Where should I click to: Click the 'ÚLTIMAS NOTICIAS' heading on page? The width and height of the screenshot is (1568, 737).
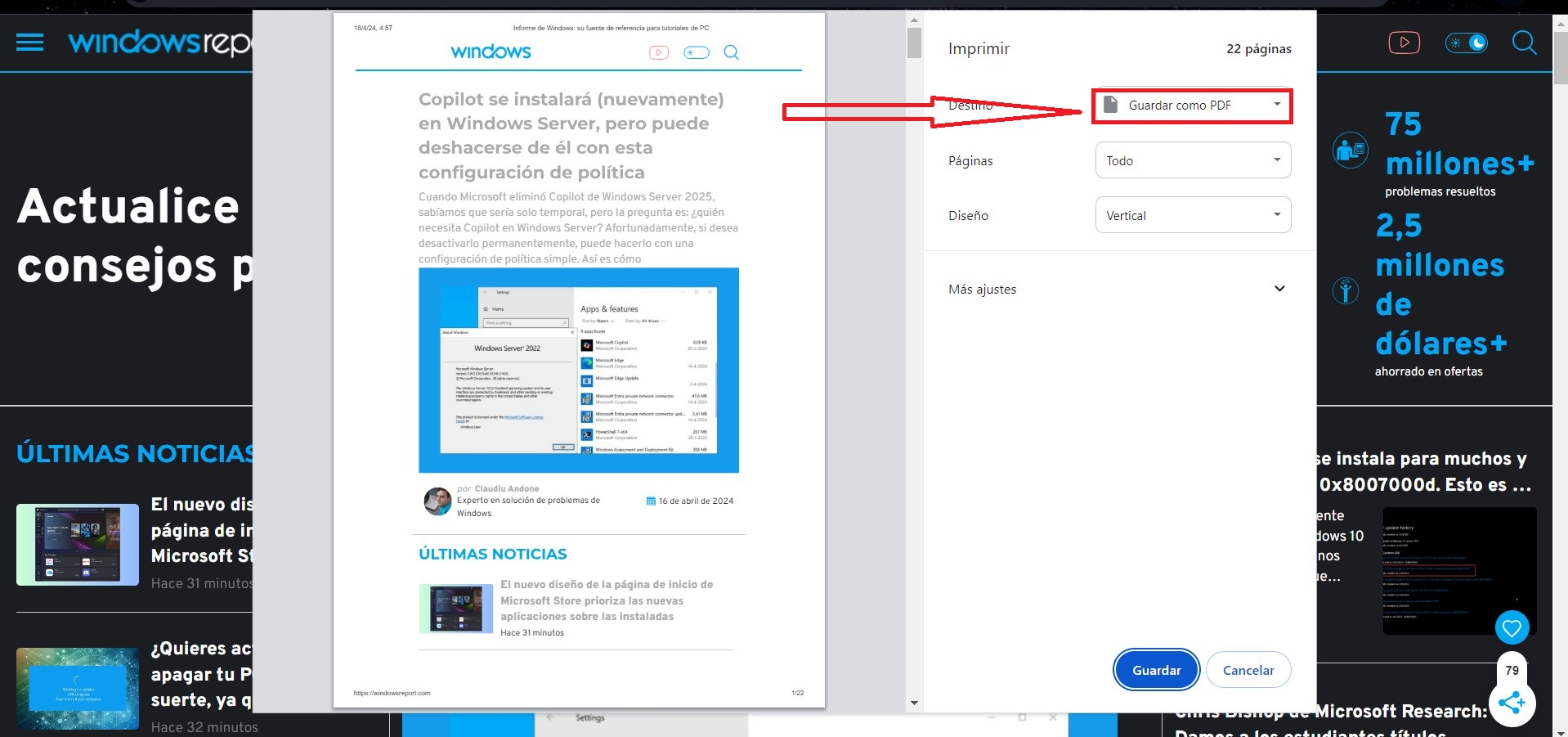135,453
